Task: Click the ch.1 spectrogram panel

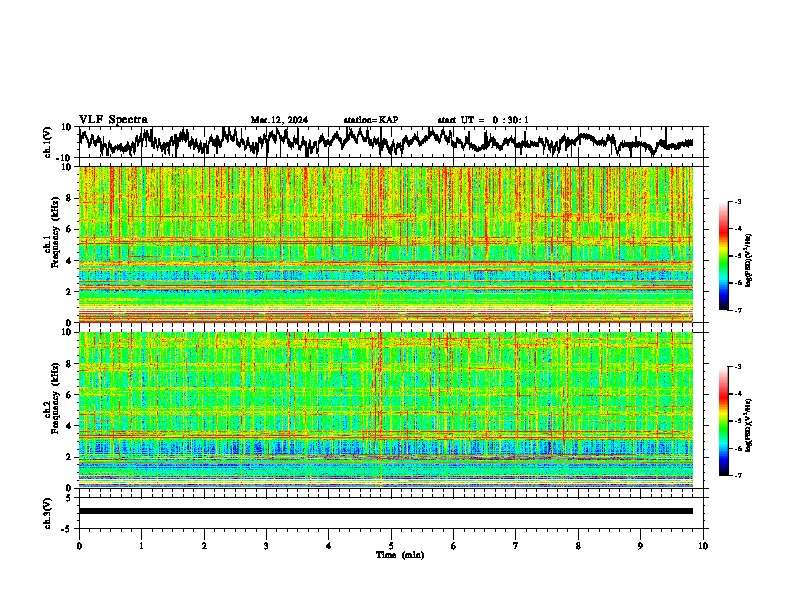Action: pos(386,244)
